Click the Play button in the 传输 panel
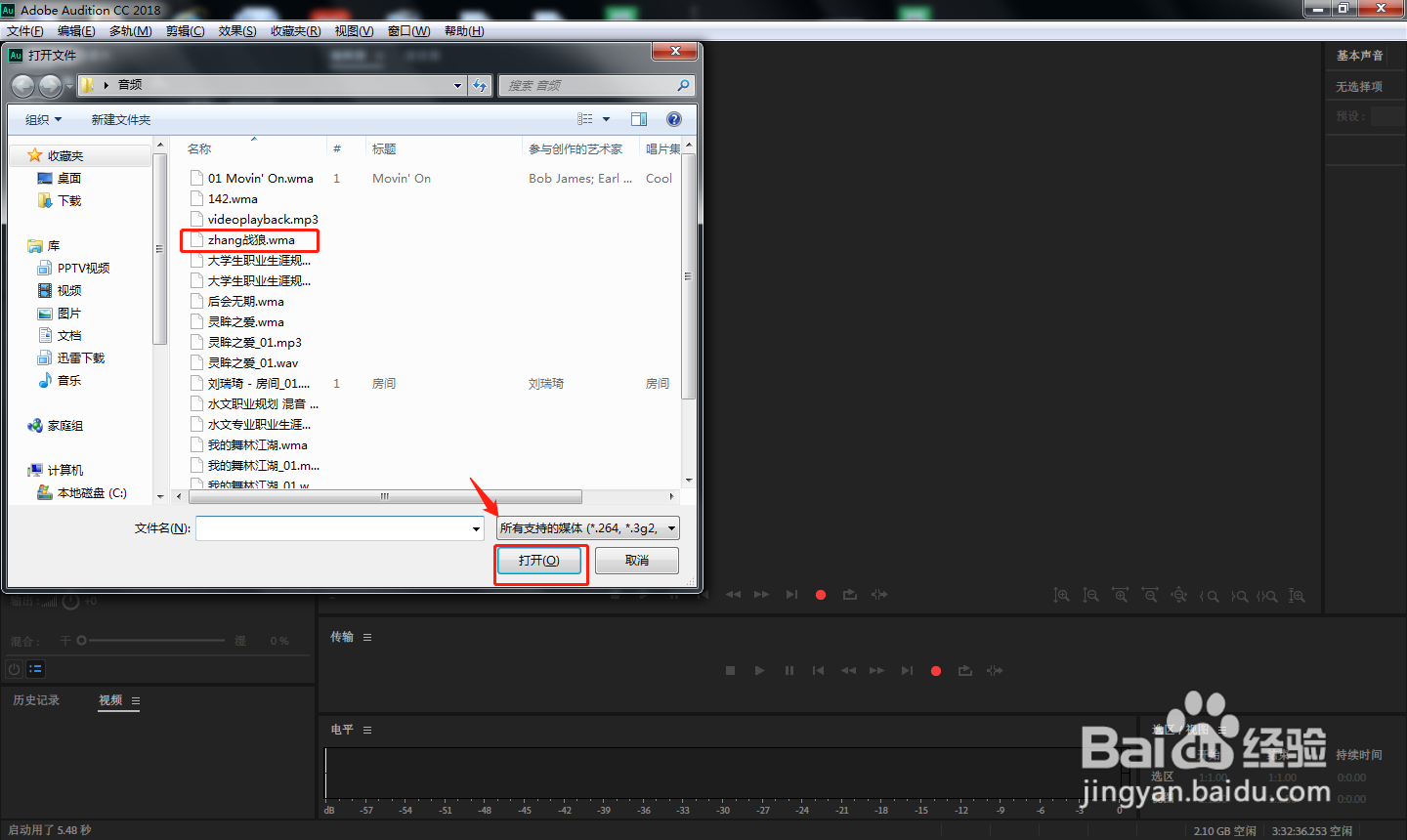Screen dimensions: 1407x840 tap(759, 671)
